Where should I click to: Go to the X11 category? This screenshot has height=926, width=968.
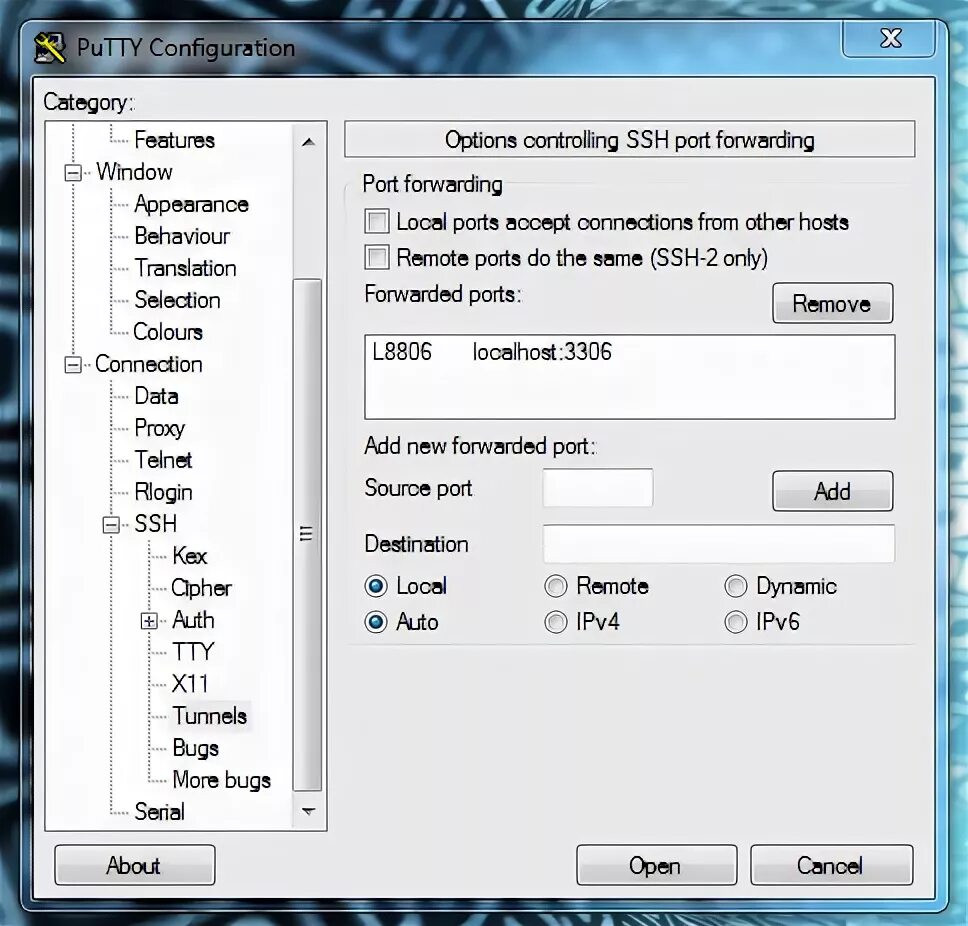pos(190,684)
